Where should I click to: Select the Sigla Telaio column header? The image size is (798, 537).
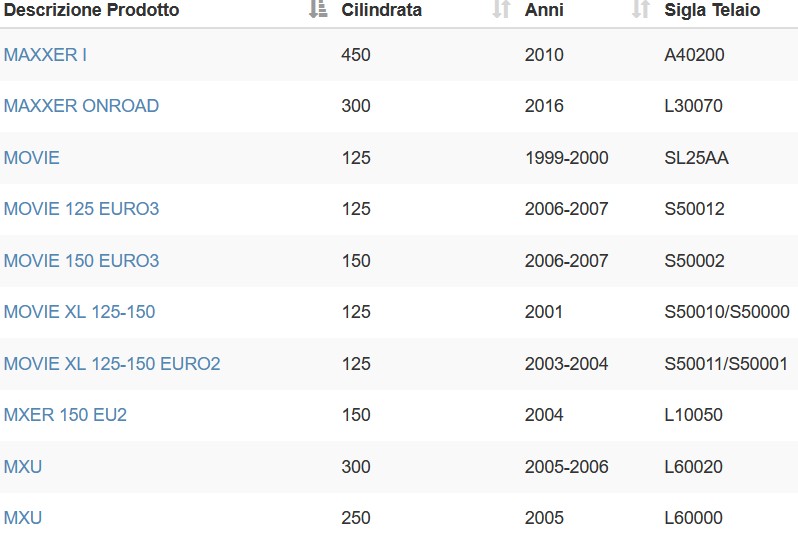(x=712, y=10)
